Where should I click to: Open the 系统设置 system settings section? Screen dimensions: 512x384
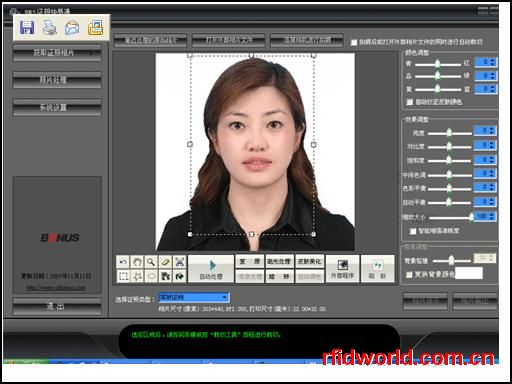[x=57, y=107]
